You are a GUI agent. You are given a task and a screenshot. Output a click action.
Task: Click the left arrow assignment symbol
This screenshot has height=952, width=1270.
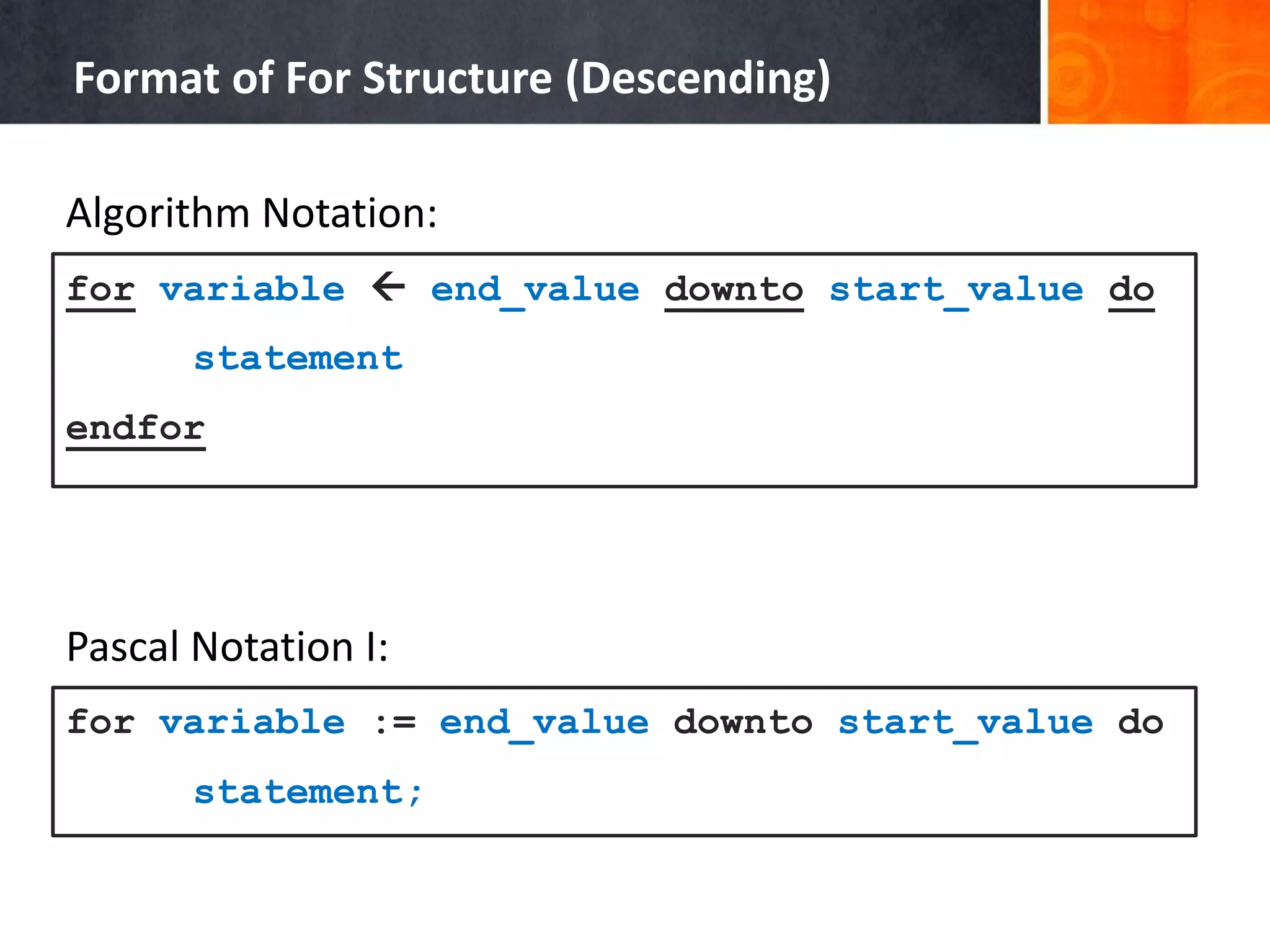[389, 287]
